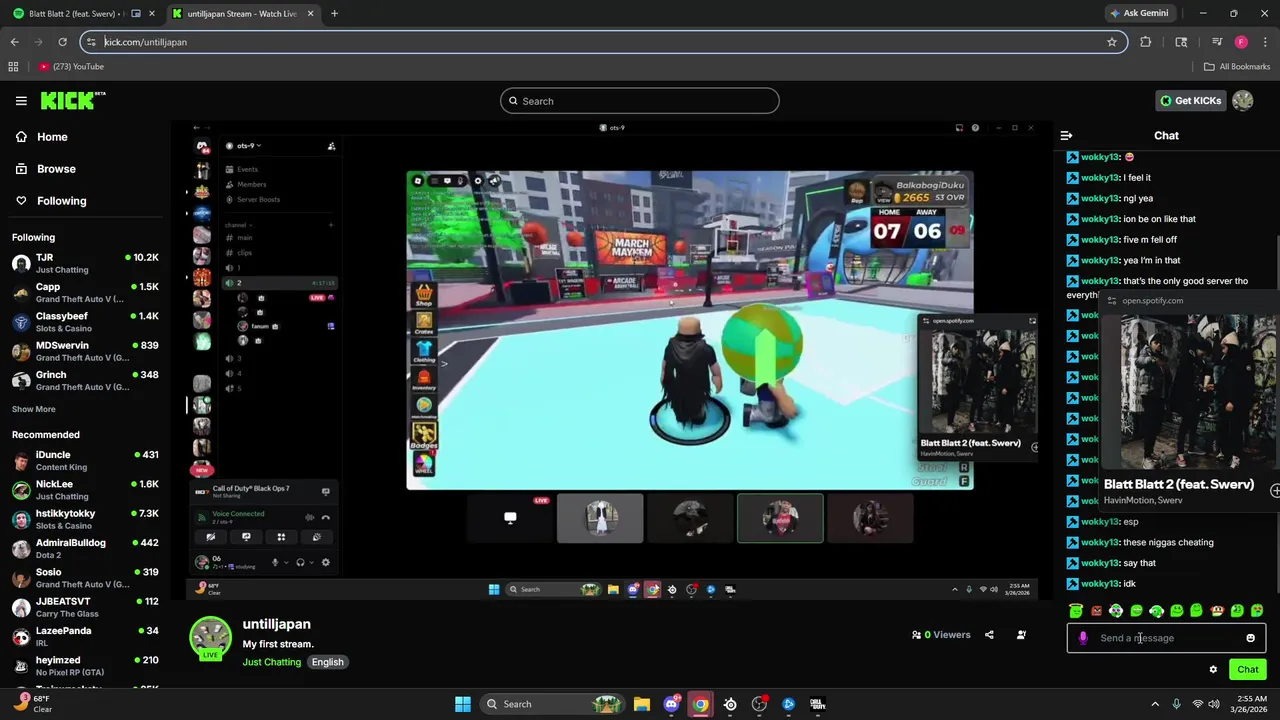This screenshot has width=1280, height=720.
Task: Open Grinch channel in Following list
Action: coord(85,380)
